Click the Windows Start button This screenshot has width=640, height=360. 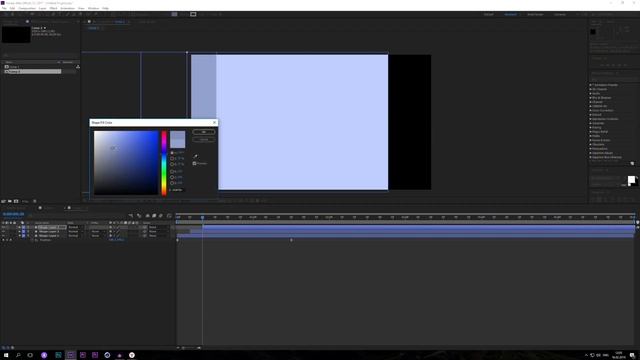pyautogui.click(x=6, y=355)
